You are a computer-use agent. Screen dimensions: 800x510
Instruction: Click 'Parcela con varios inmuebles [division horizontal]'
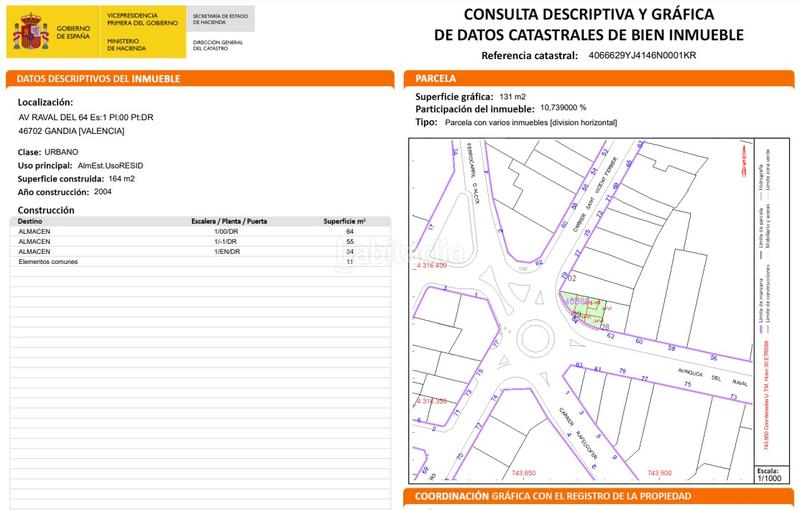coord(531,122)
